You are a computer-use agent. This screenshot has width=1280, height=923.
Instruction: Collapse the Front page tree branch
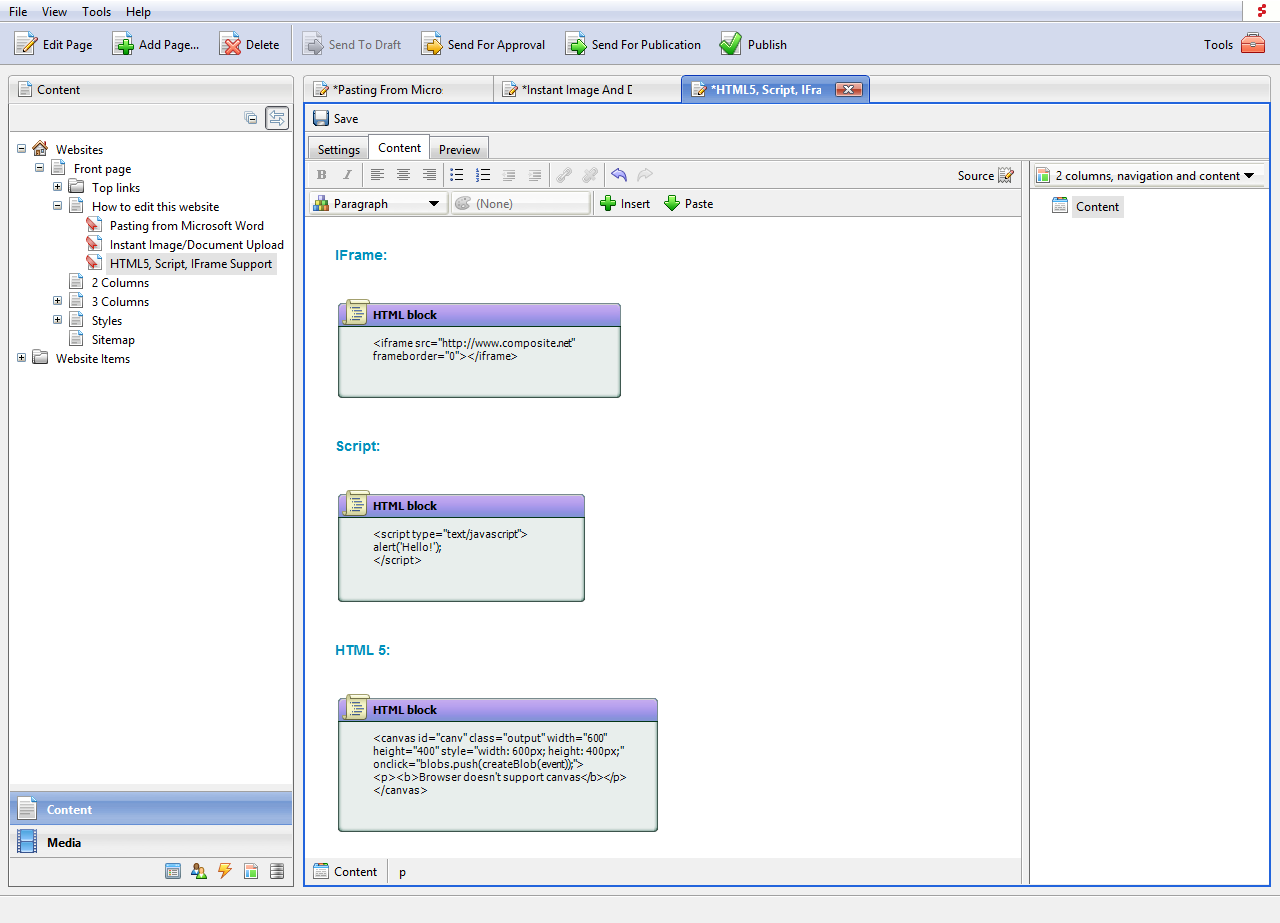pyautogui.click(x=39, y=168)
